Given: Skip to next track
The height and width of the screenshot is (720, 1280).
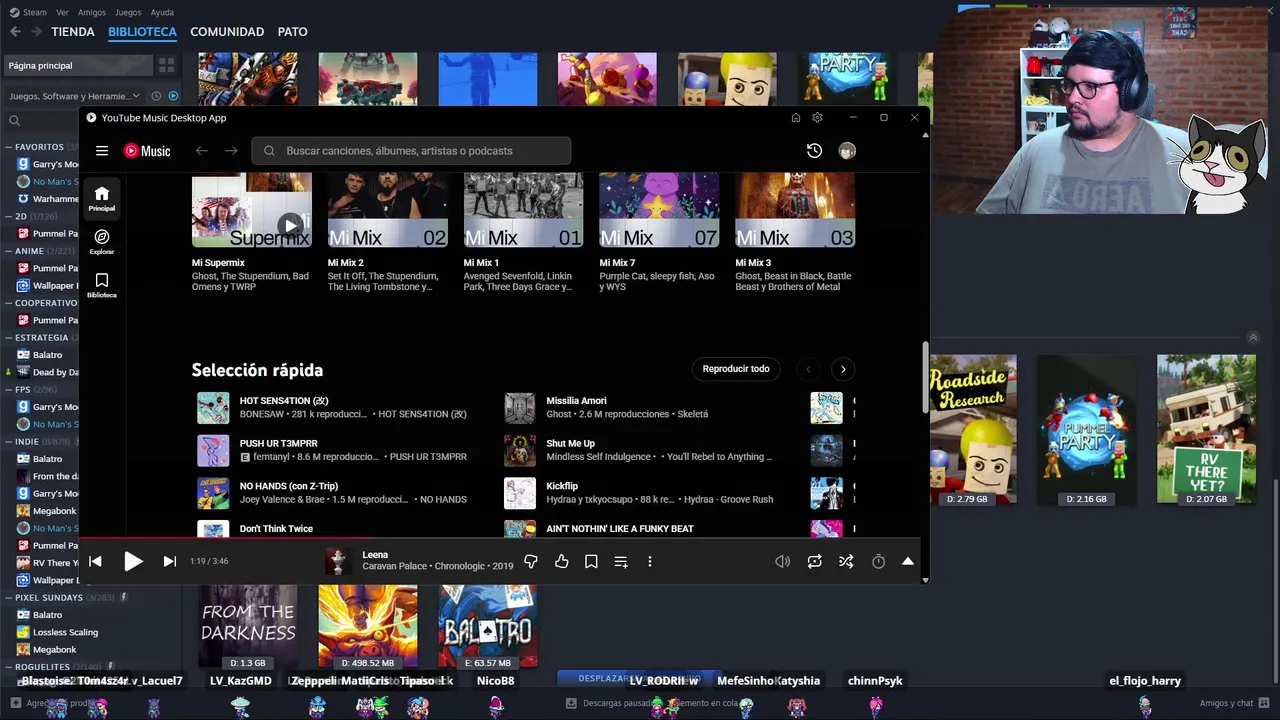Looking at the screenshot, I should point(170,562).
